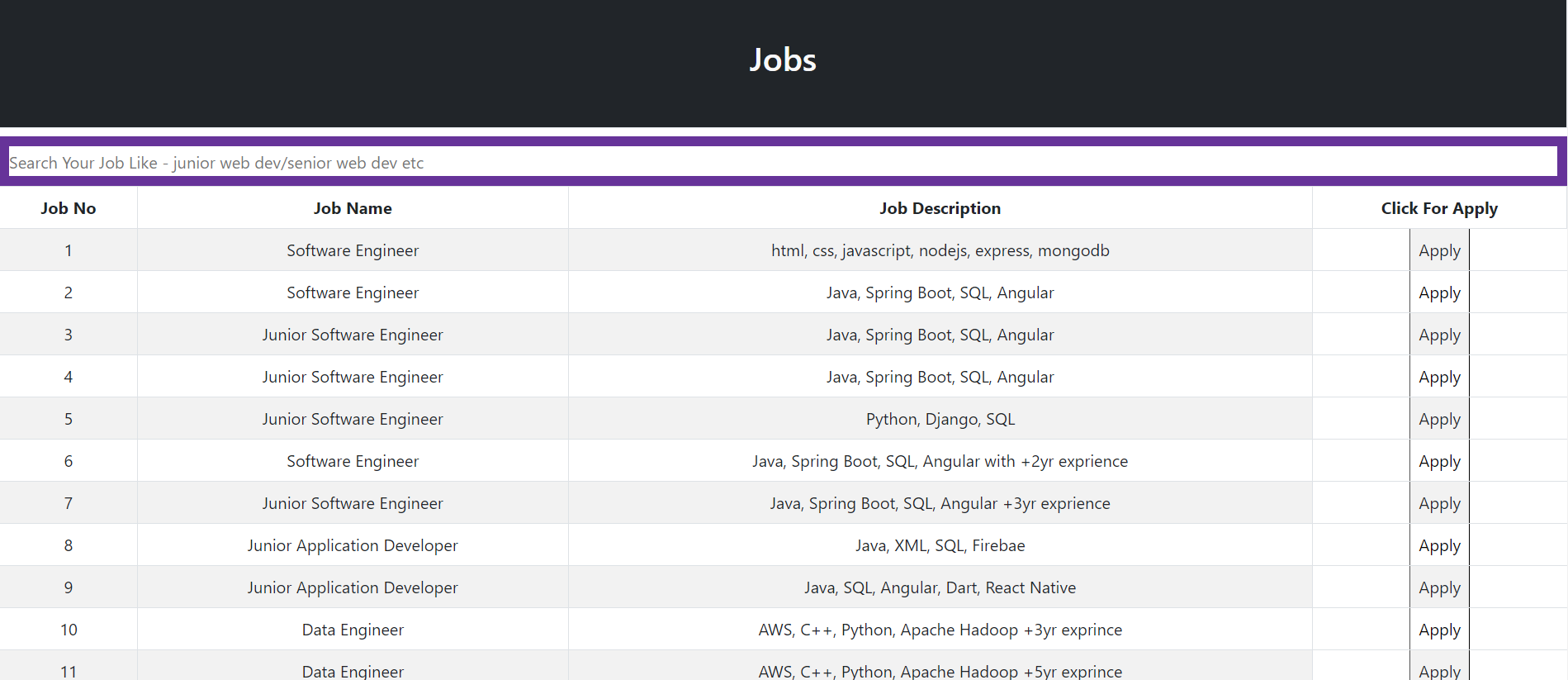This screenshot has width=1568, height=680.
Task: Click the "Click For Apply" column header
Action: (x=1439, y=208)
